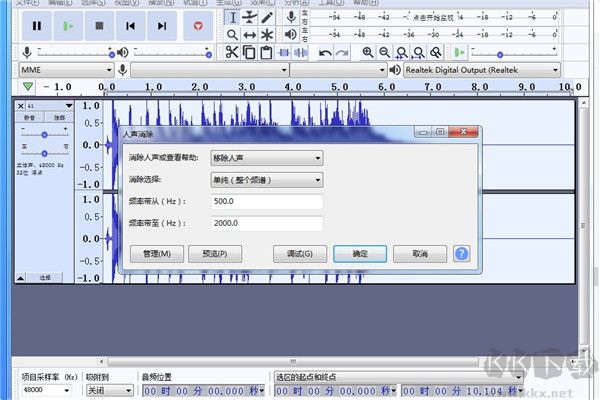Viewport: 600px width, 400px height.
Task: Open the 吸附到 snap-to dropdown
Action: point(108,391)
